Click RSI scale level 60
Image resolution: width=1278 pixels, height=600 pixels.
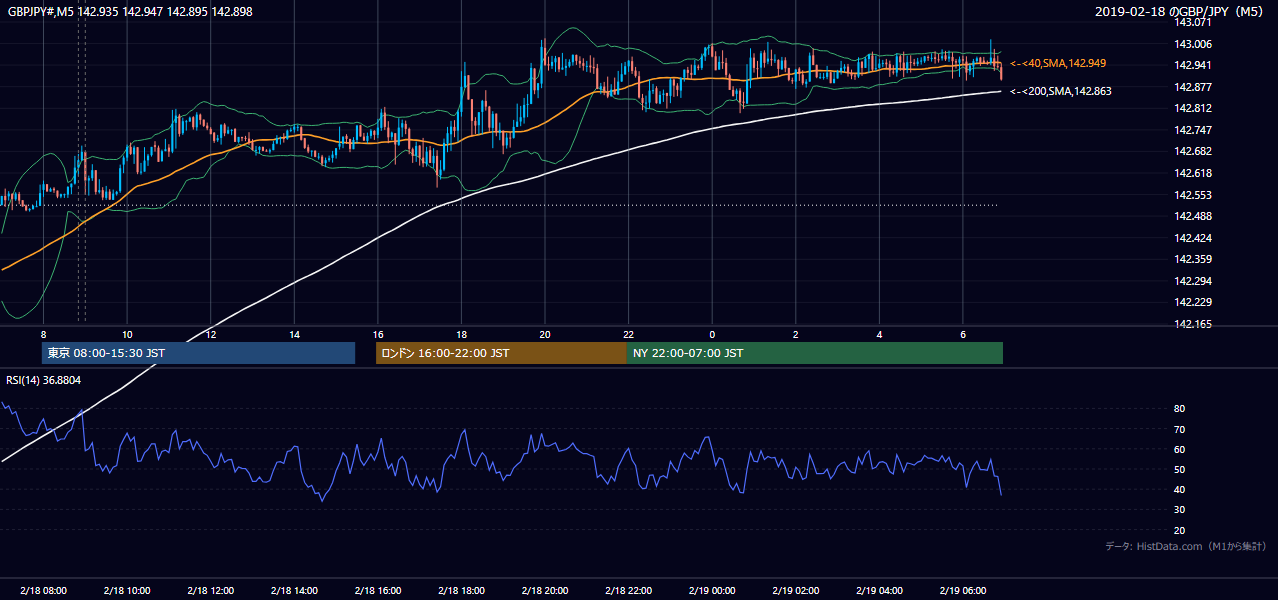tap(1179, 449)
